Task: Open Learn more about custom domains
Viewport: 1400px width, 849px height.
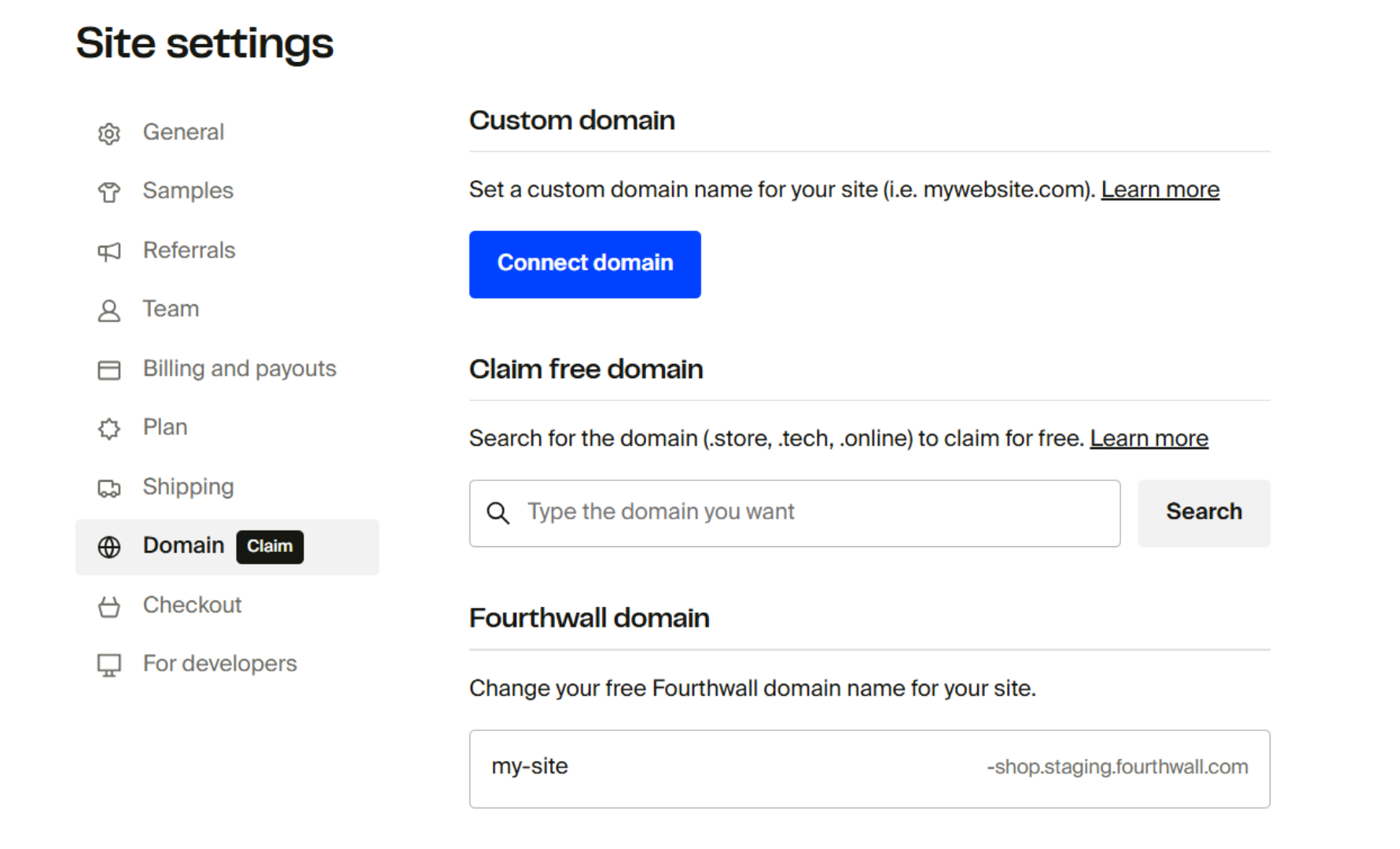Action: pyautogui.click(x=1160, y=189)
